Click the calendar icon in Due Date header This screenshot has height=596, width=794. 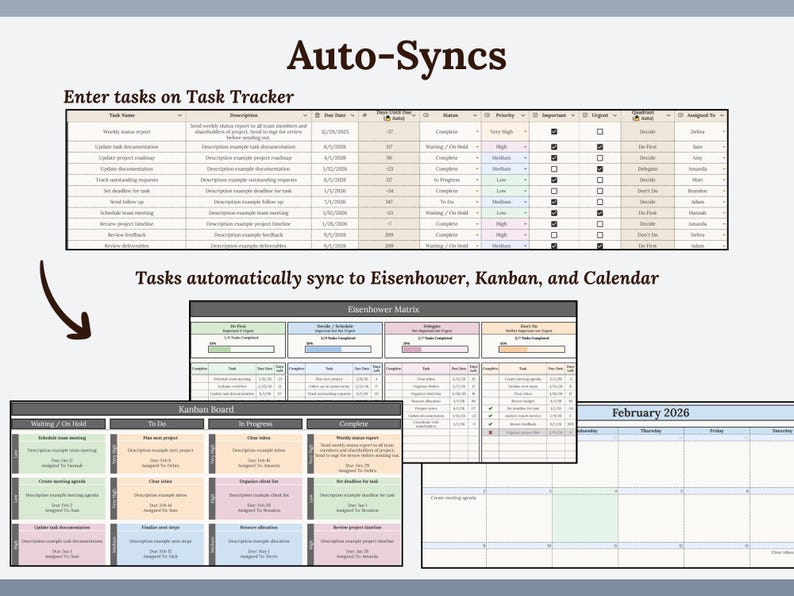317,115
